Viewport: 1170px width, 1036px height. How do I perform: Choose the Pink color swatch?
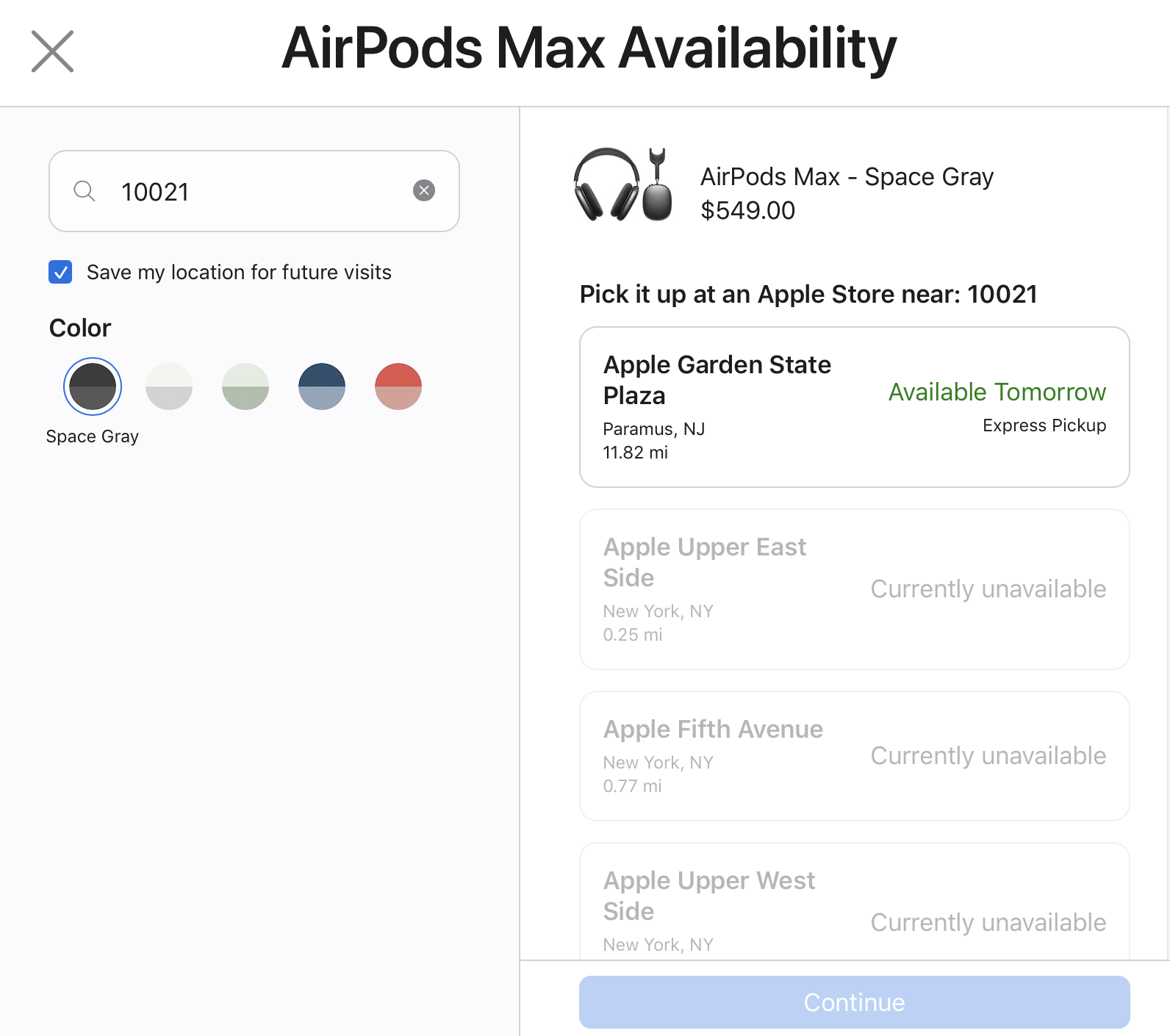(398, 386)
